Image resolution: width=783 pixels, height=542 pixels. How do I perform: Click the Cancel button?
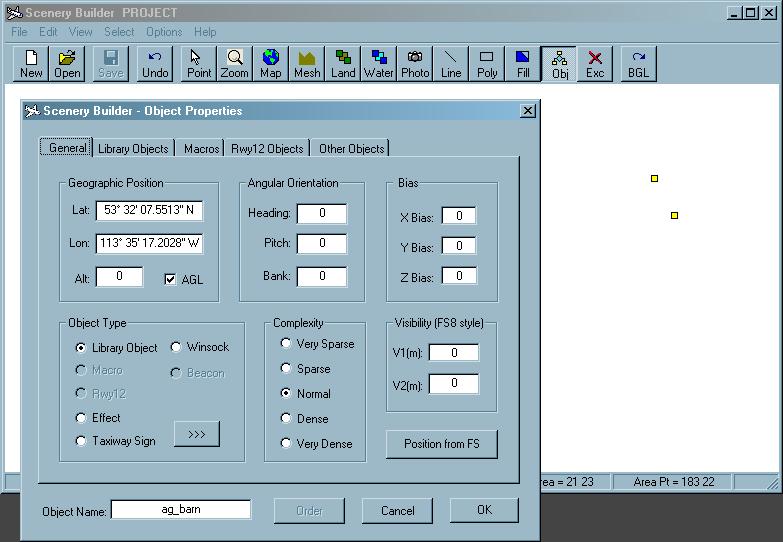click(397, 510)
